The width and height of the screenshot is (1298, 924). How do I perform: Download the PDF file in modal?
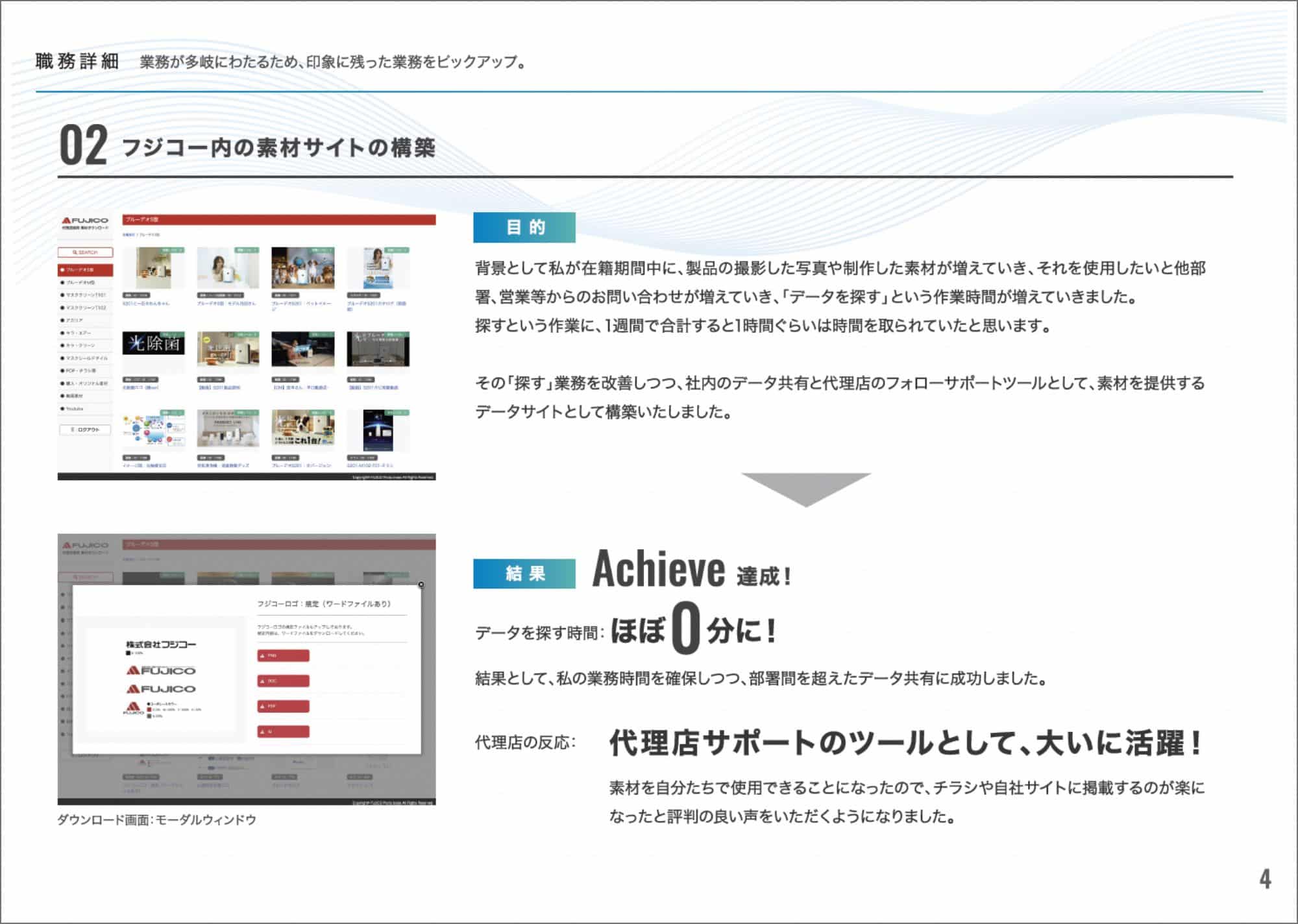(x=283, y=707)
